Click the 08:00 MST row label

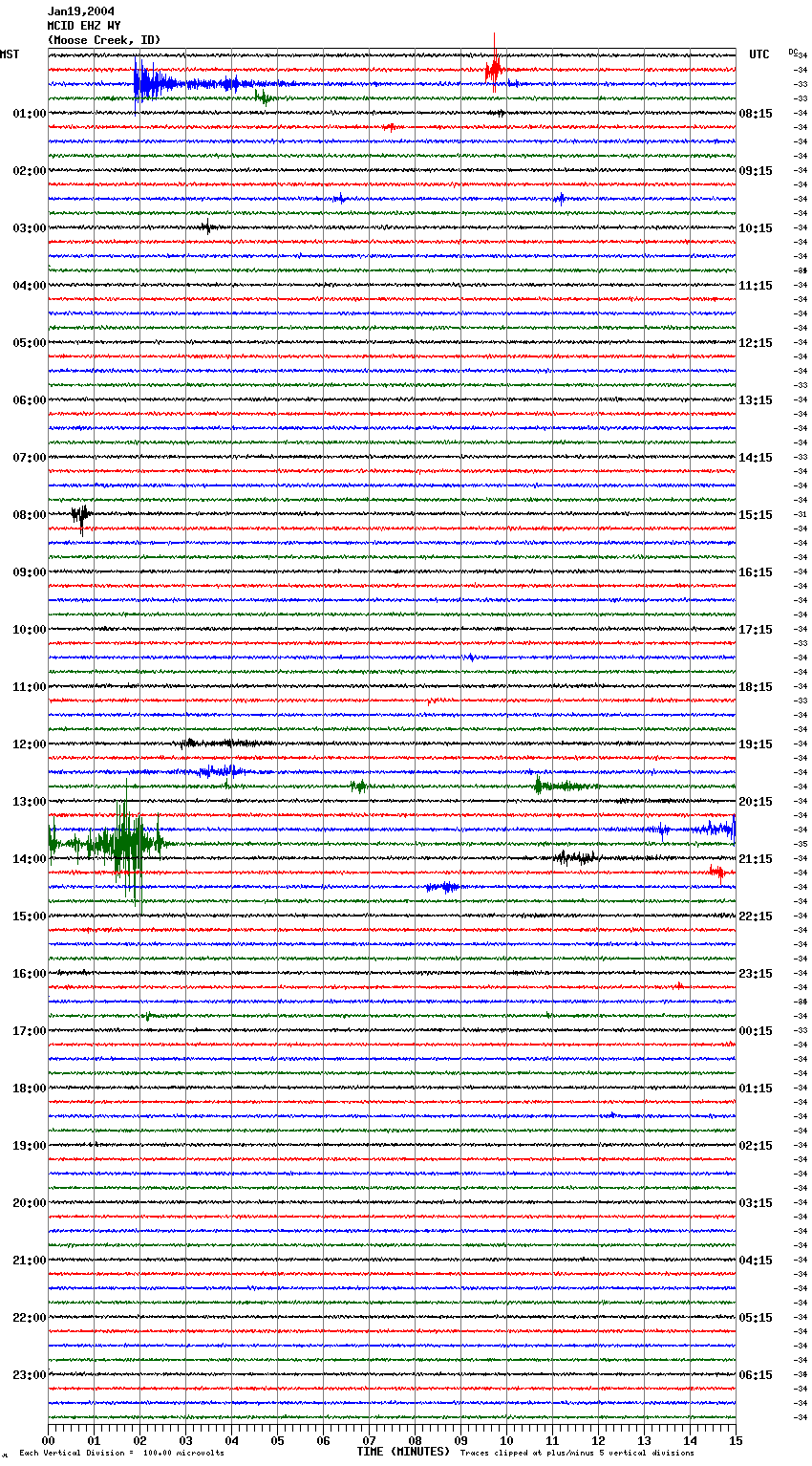(x=30, y=515)
